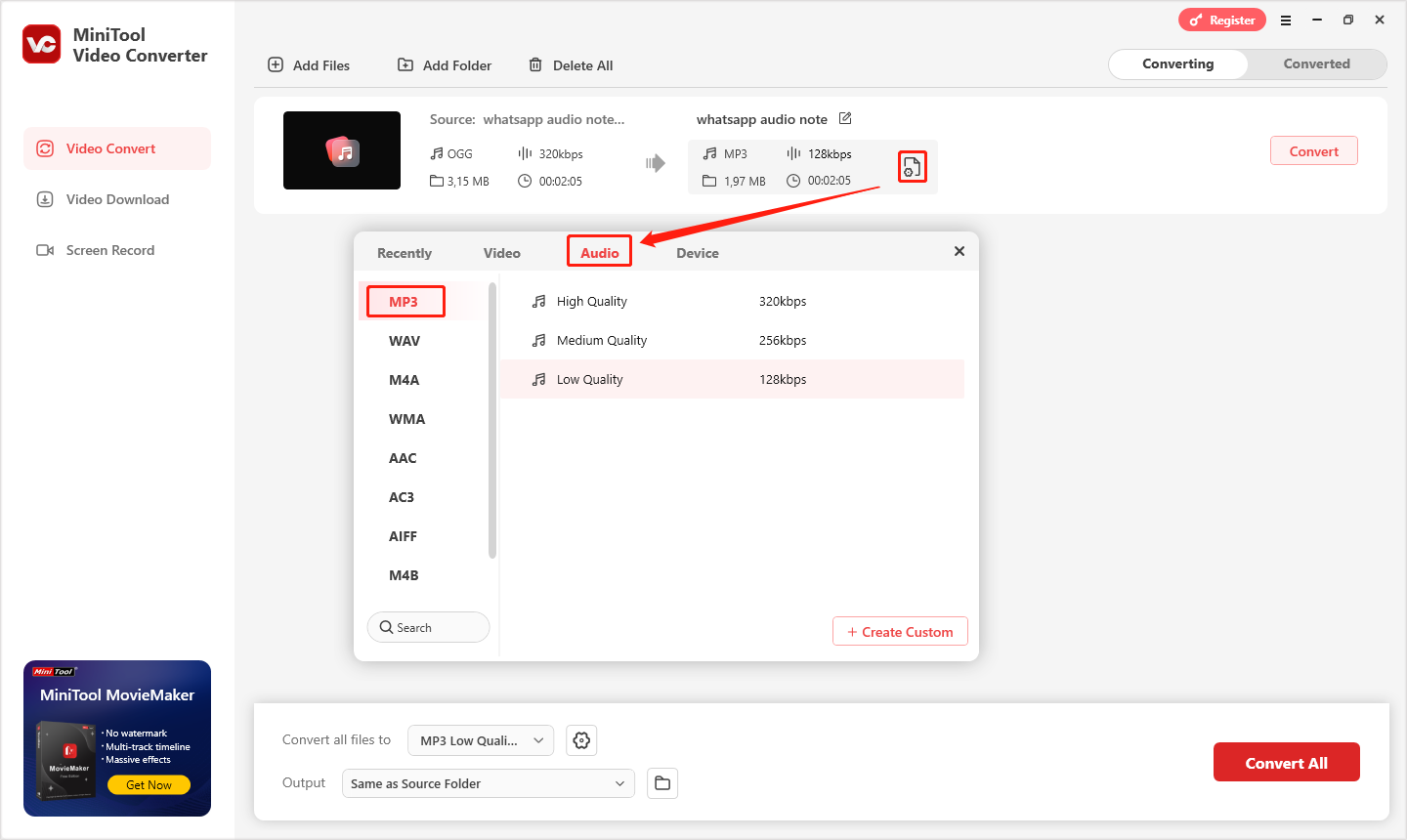
Task: Click the Add Folder label
Action: point(457,65)
